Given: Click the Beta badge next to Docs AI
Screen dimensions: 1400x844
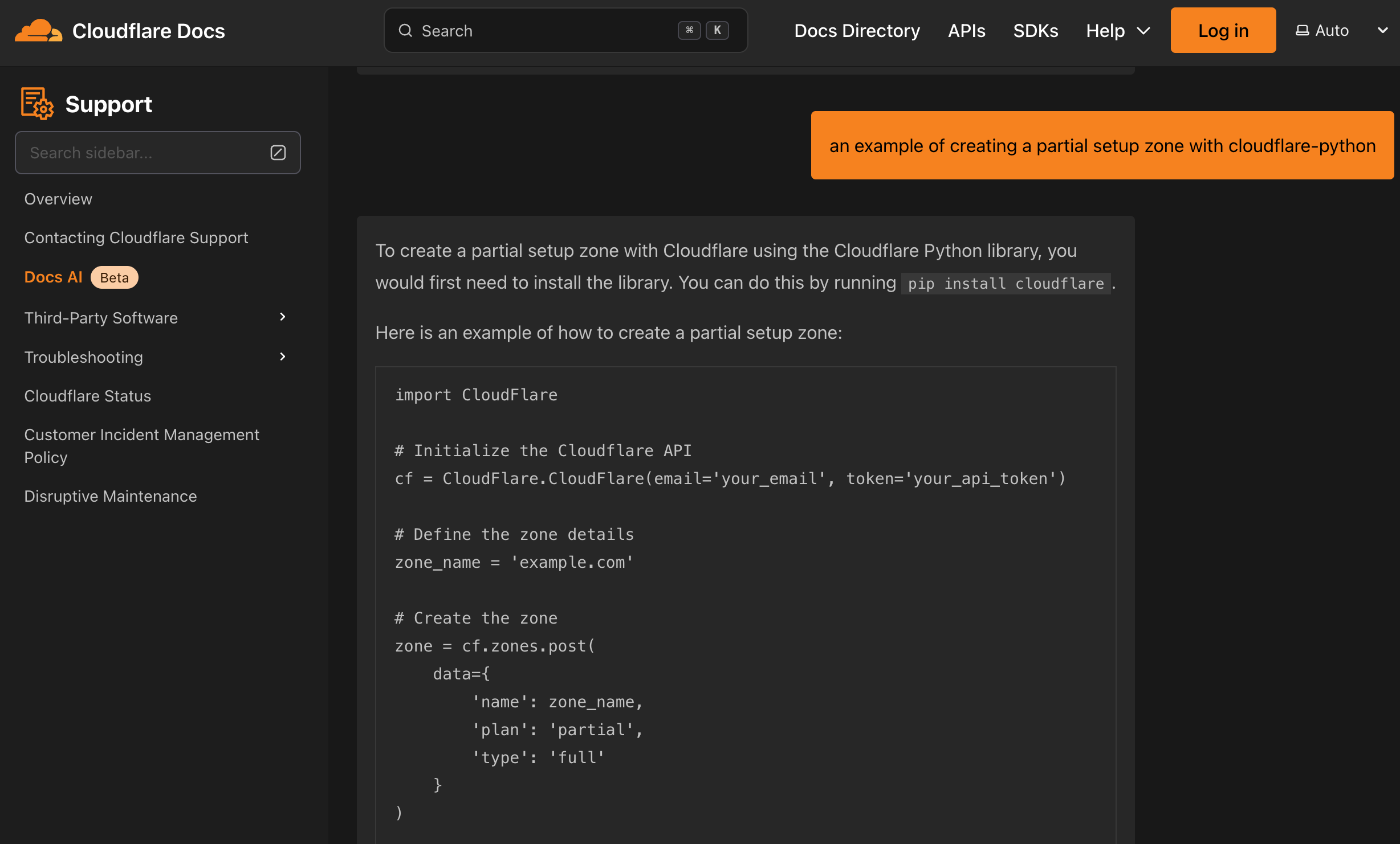Looking at the screenshot, I should click(x=114, y=277).
